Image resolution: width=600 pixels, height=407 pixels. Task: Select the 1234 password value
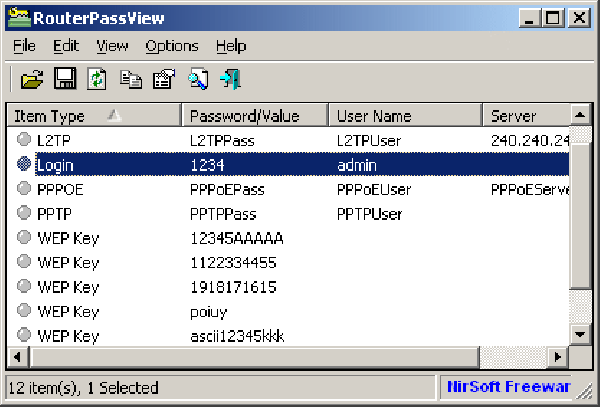click(207, 165)
